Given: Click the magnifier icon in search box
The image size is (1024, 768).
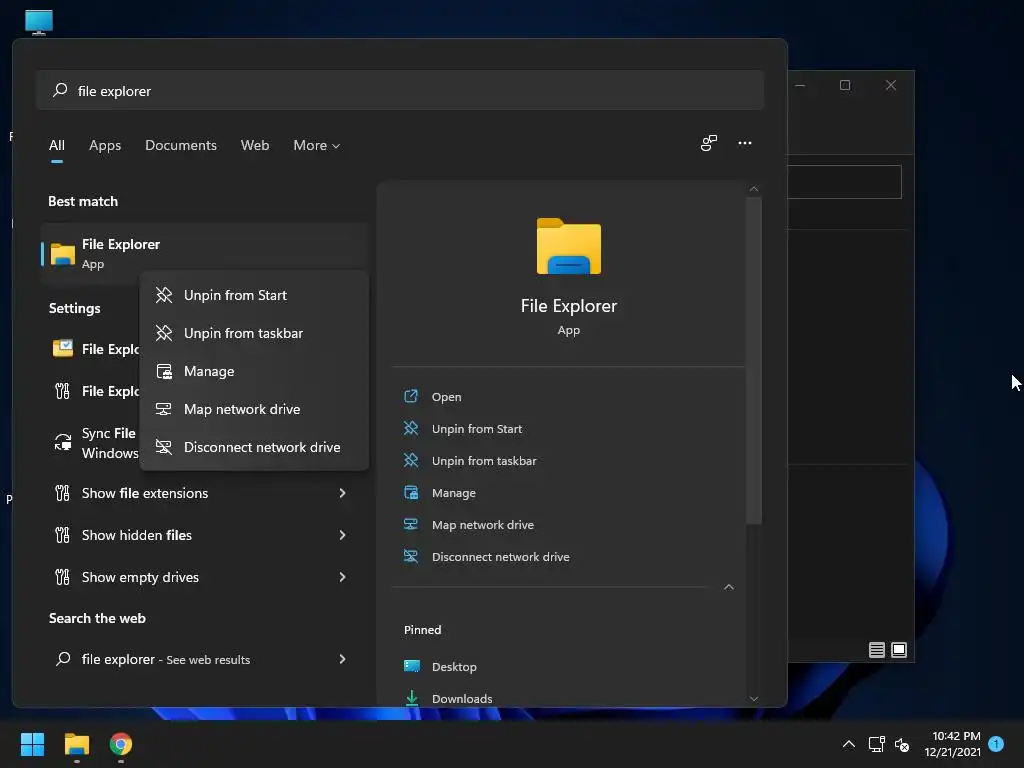Looking at the screenshot, I should click(60, 90).
